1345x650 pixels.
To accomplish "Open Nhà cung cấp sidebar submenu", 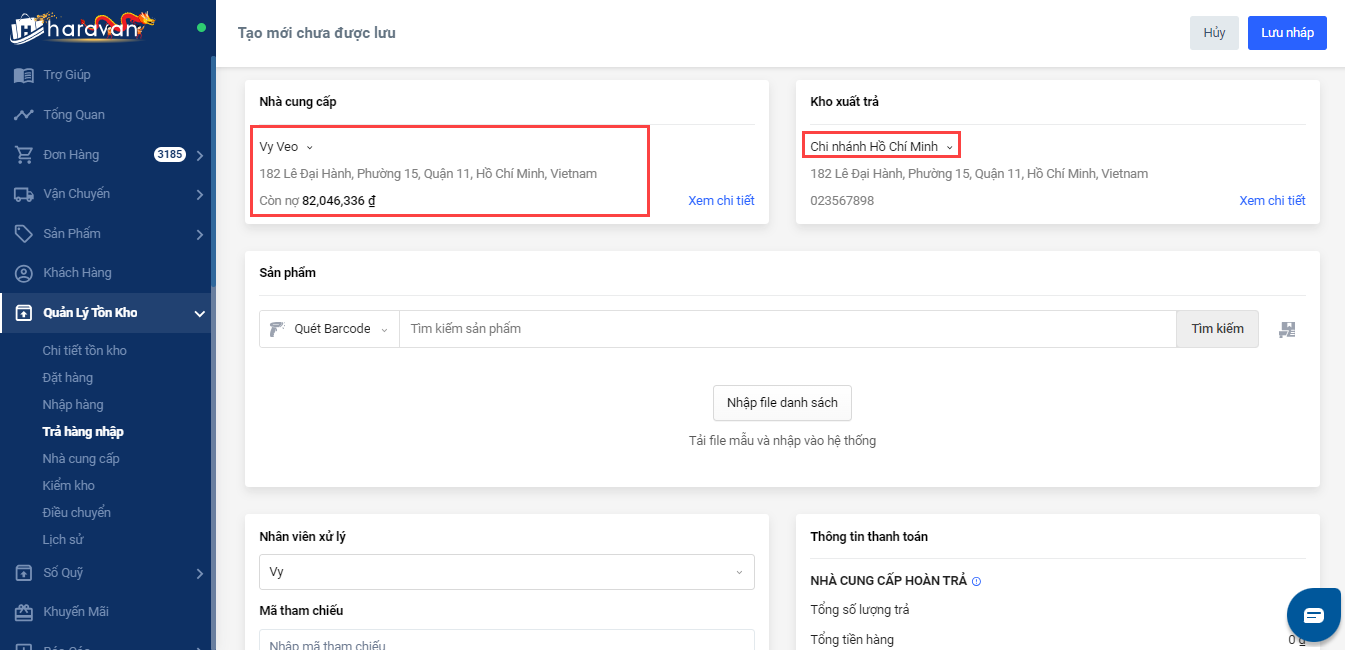I will (x=81, y=459).
